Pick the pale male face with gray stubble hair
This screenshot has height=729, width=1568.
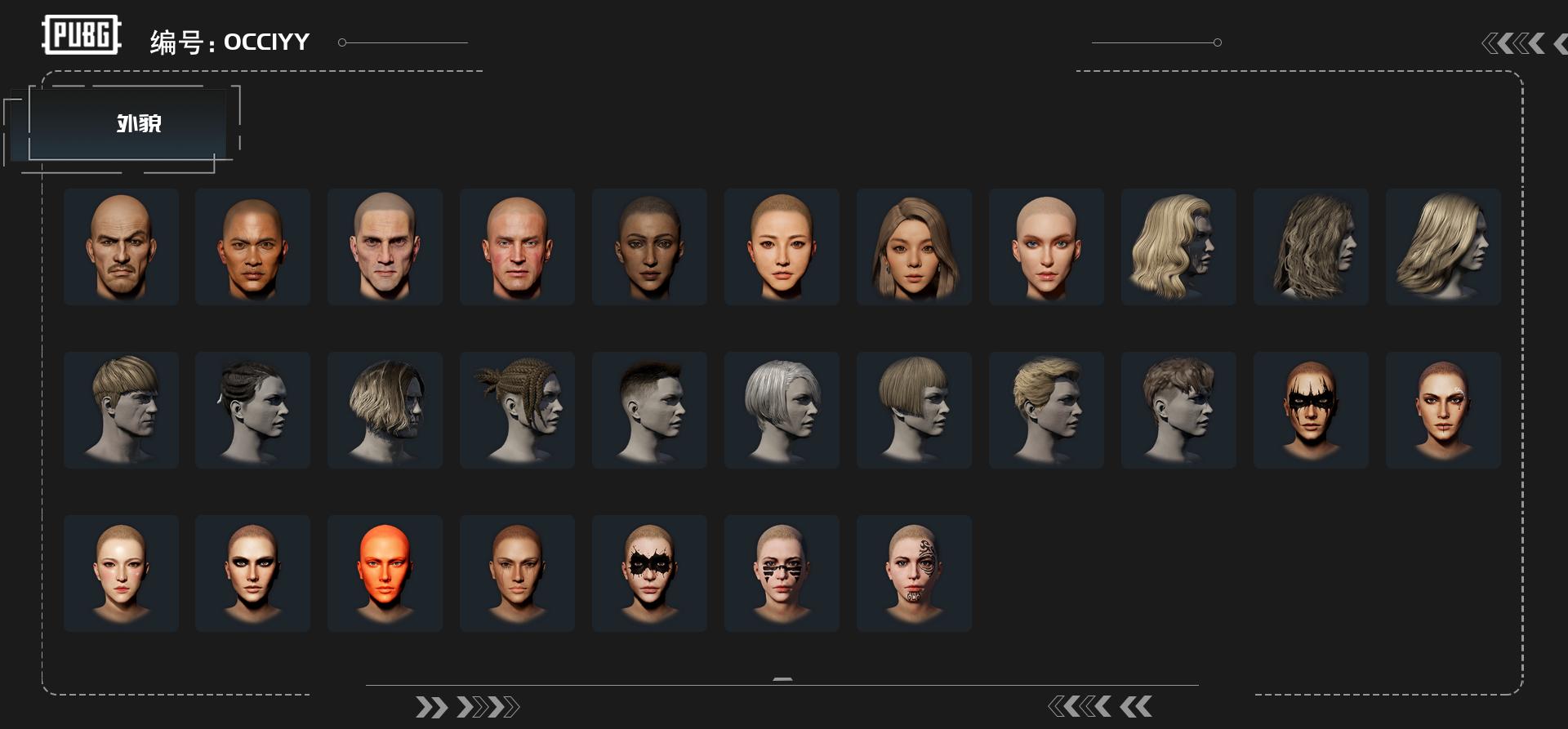click(385, 247)
